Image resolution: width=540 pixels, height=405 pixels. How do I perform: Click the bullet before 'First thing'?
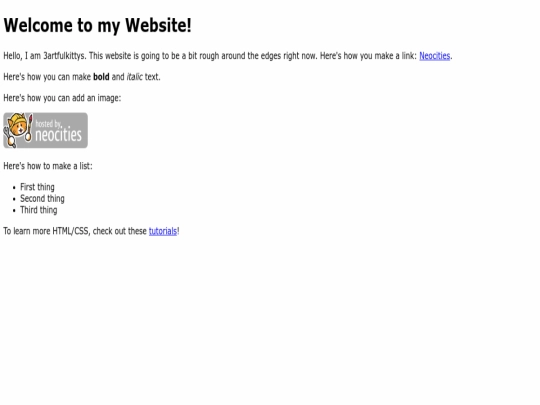14,188
